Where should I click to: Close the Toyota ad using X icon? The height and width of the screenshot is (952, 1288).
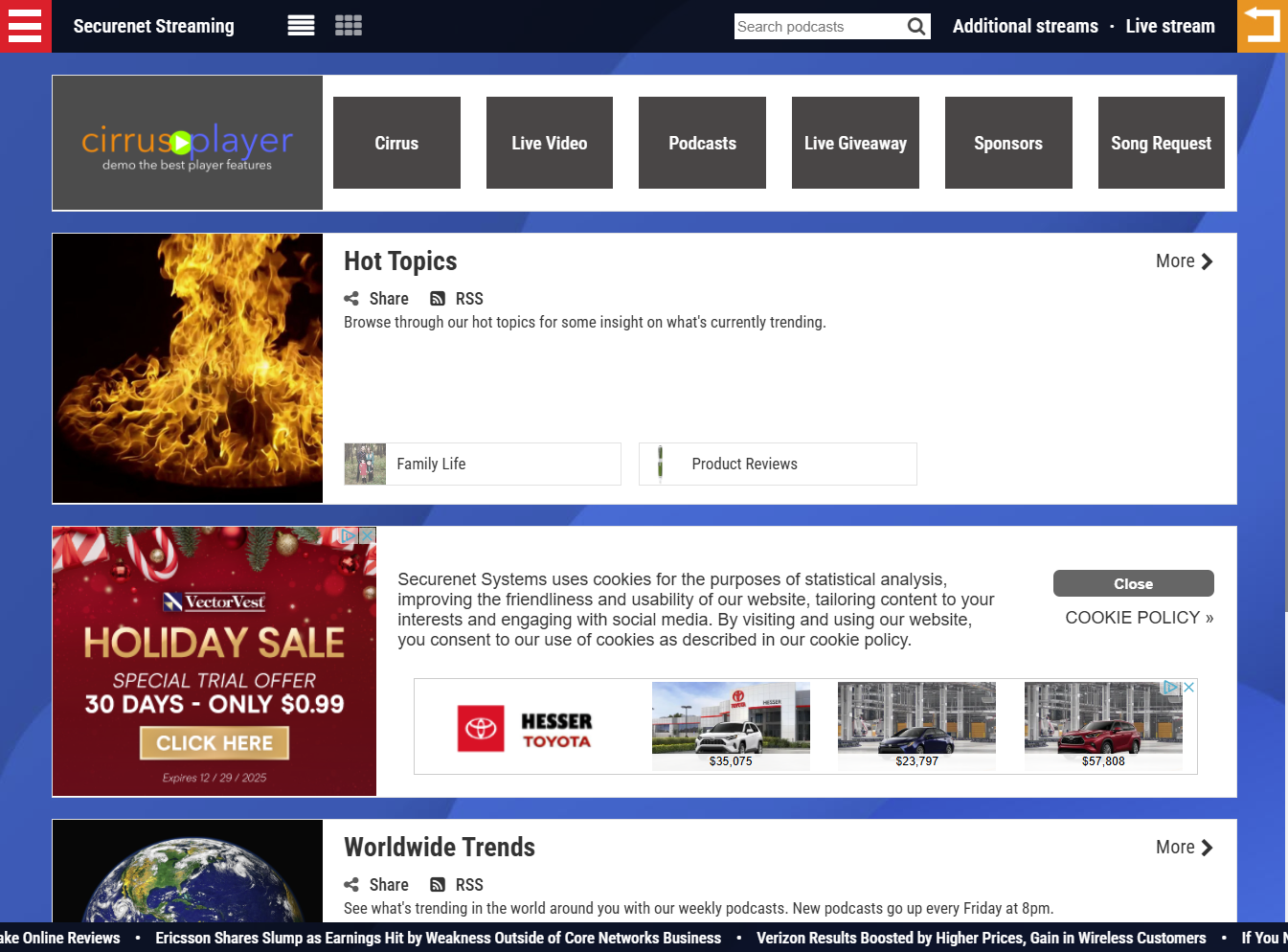(1188, 688)
